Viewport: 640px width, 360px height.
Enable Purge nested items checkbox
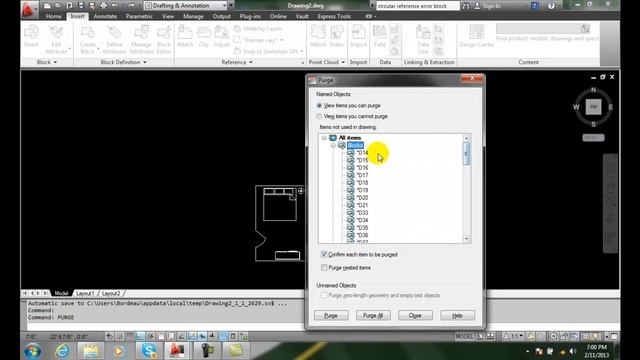324,268
